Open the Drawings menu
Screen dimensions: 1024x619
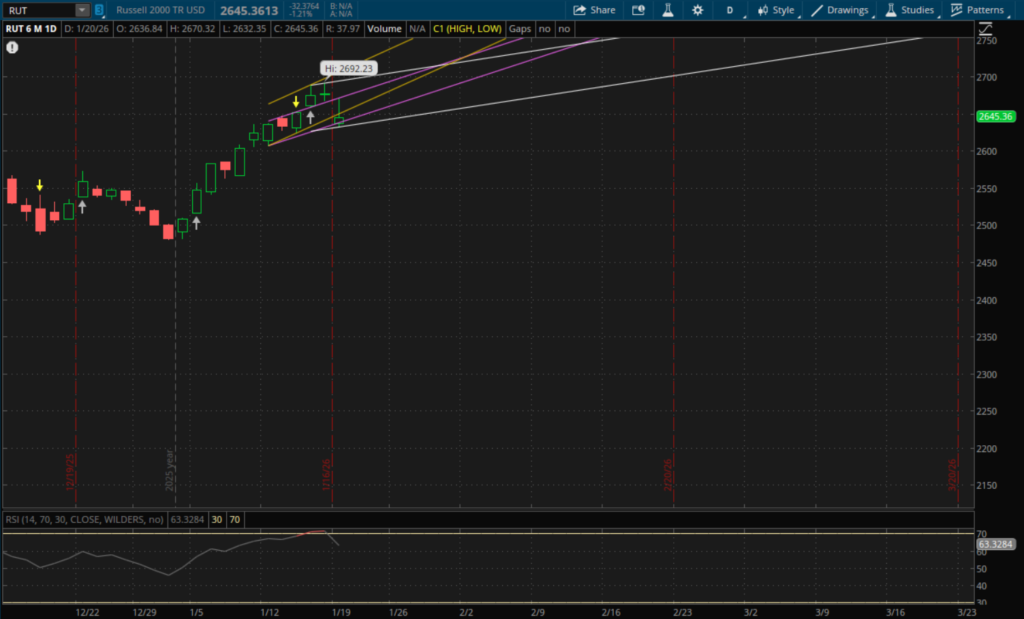point(841,10)
